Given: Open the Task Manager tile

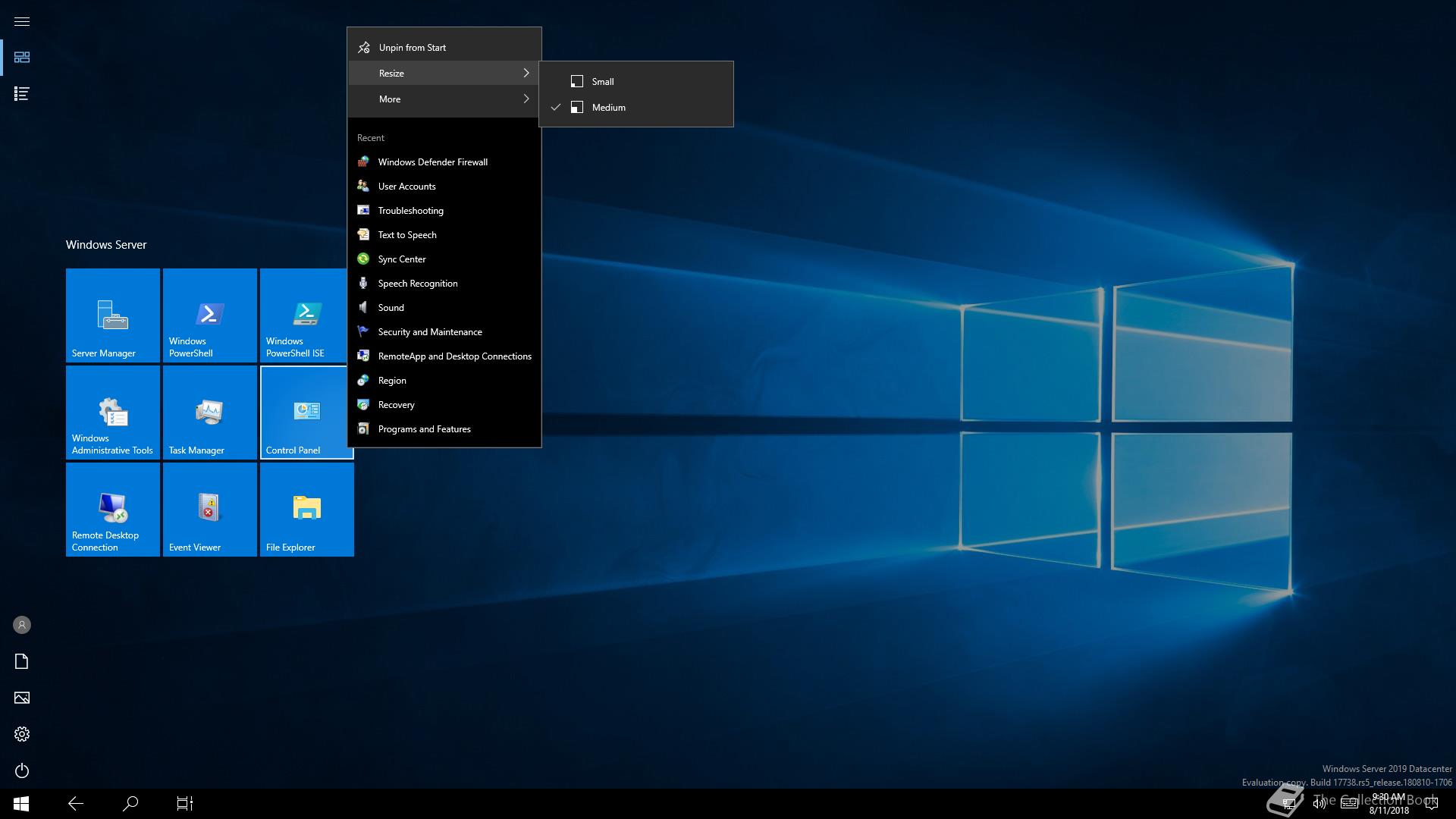Looking at the screenshot, I should pyautogui.click(x=209, y=413).
